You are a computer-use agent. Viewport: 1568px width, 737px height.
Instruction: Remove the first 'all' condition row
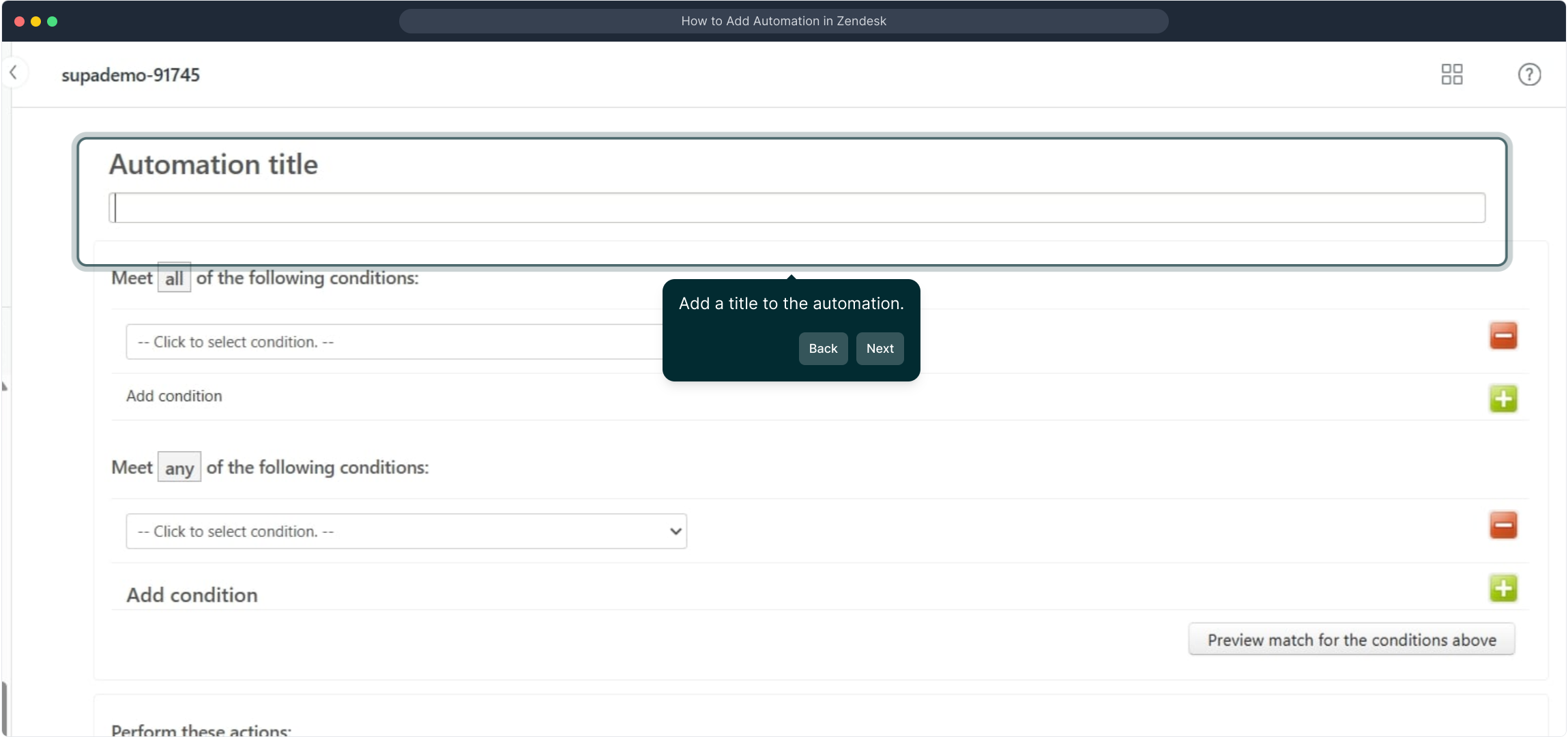click(1502, 336)
